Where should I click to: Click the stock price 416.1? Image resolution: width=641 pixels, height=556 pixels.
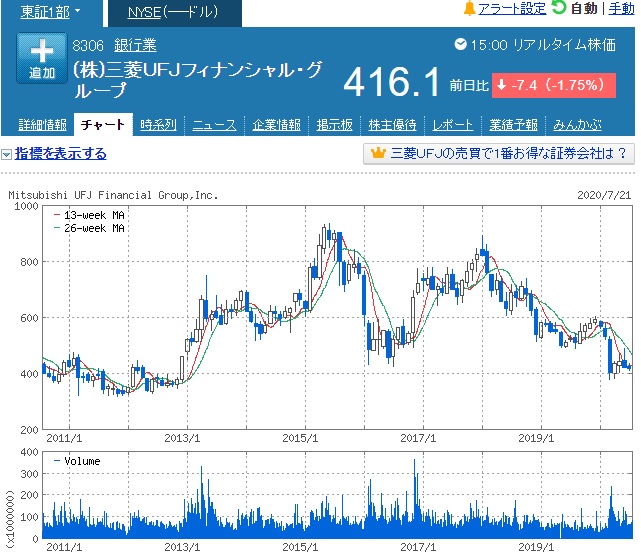[x=391, y=82]
